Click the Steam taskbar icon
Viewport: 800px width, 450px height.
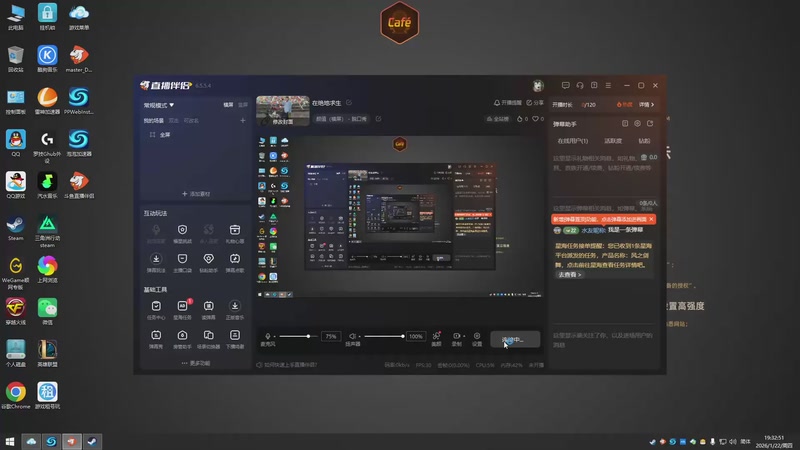pyautogui.click(x=92, y=441)
